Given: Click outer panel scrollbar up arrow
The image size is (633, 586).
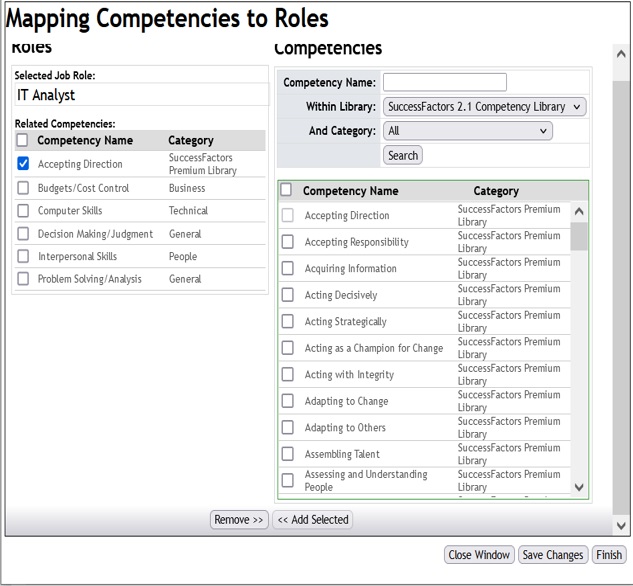Looking at the screenshot, I should pyautogui.click(x=621, y=54).
